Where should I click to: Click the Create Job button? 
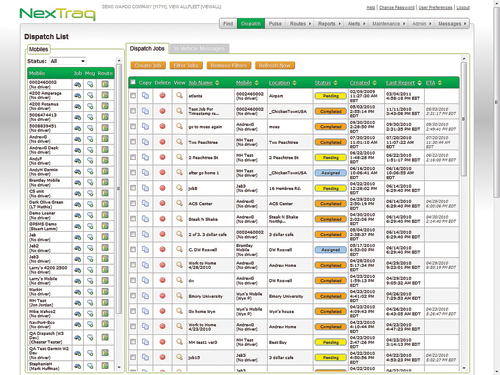148,65
